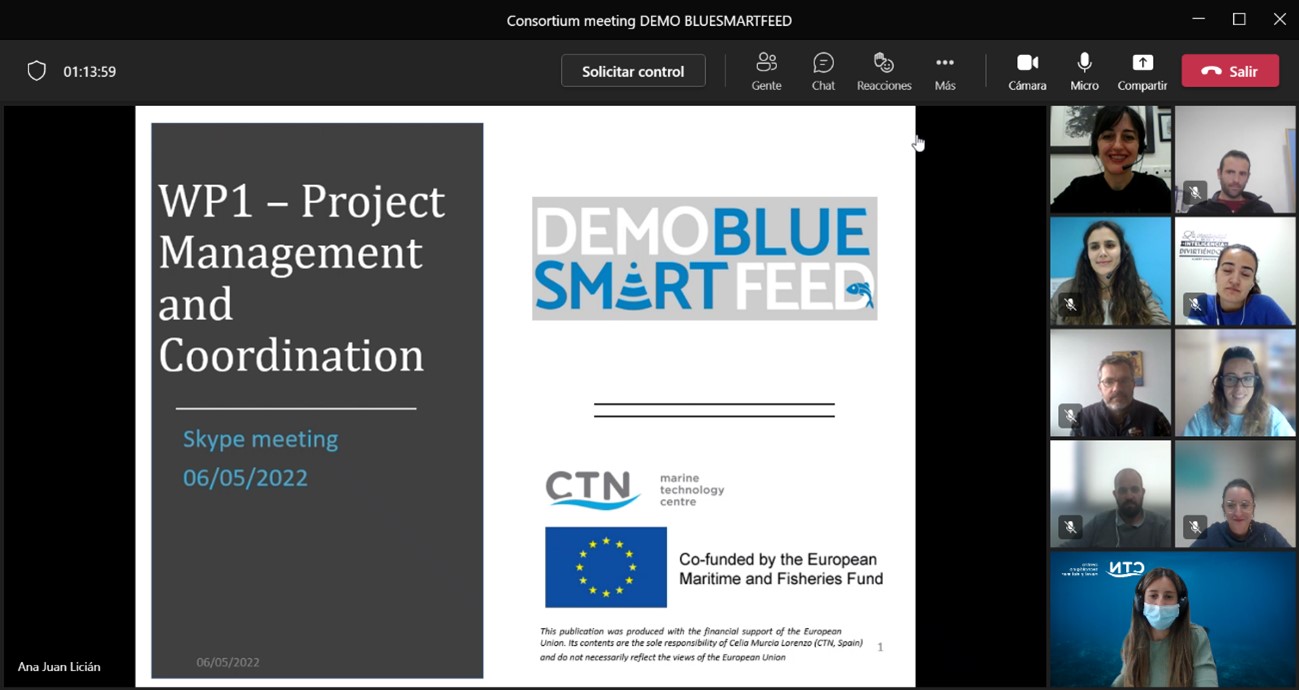Viewport: 1299px width, 690px height.
Task: Click the muted mic icon on man in red shirt
Action: click(1195, 192)
